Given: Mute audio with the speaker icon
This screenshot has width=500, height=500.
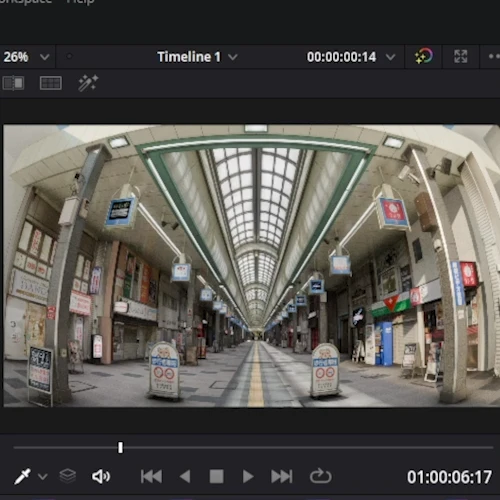Looking at the screenshot, I should (x=101, y=476).
